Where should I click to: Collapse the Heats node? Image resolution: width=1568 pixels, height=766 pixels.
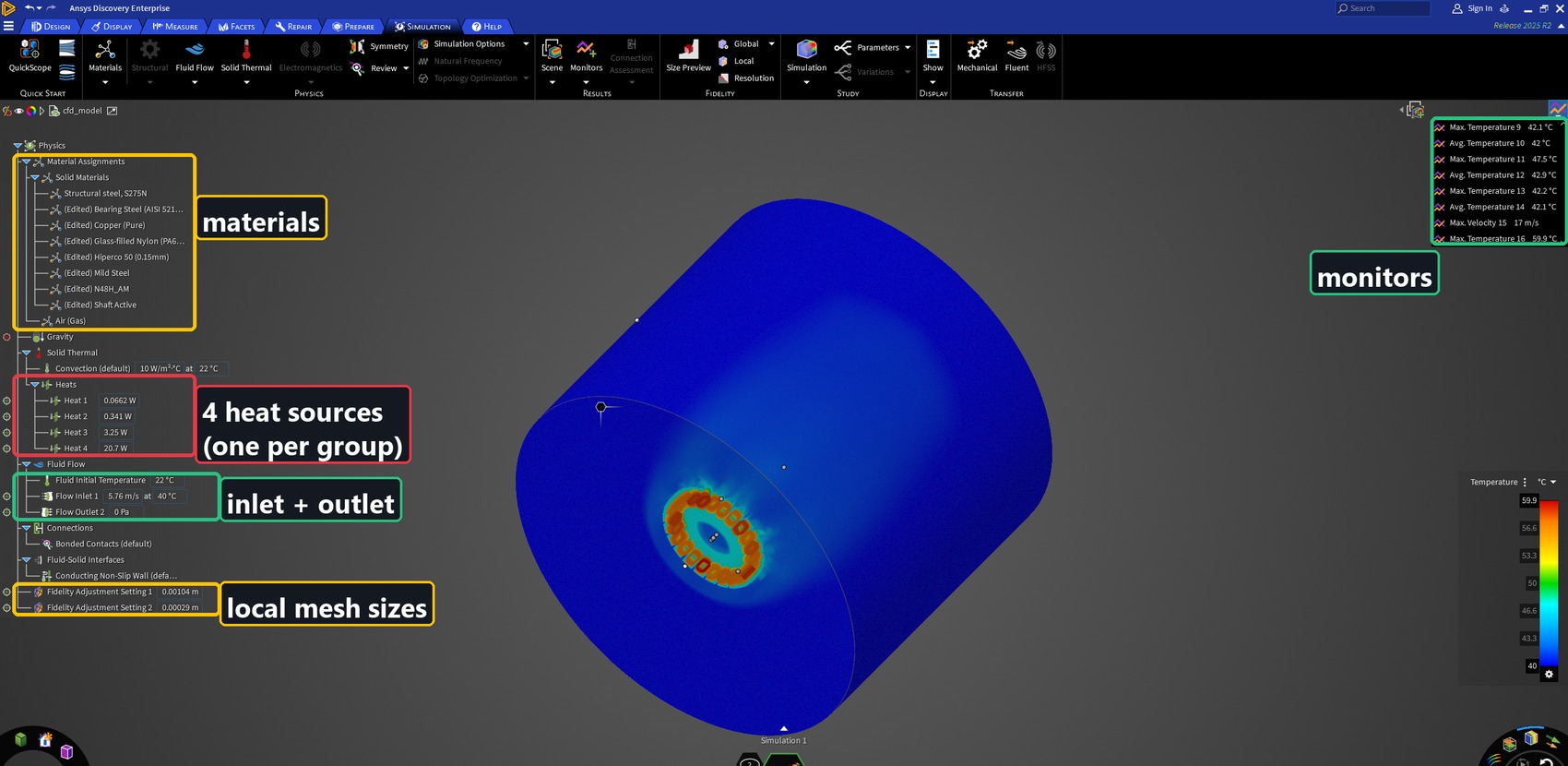[35, 385]
